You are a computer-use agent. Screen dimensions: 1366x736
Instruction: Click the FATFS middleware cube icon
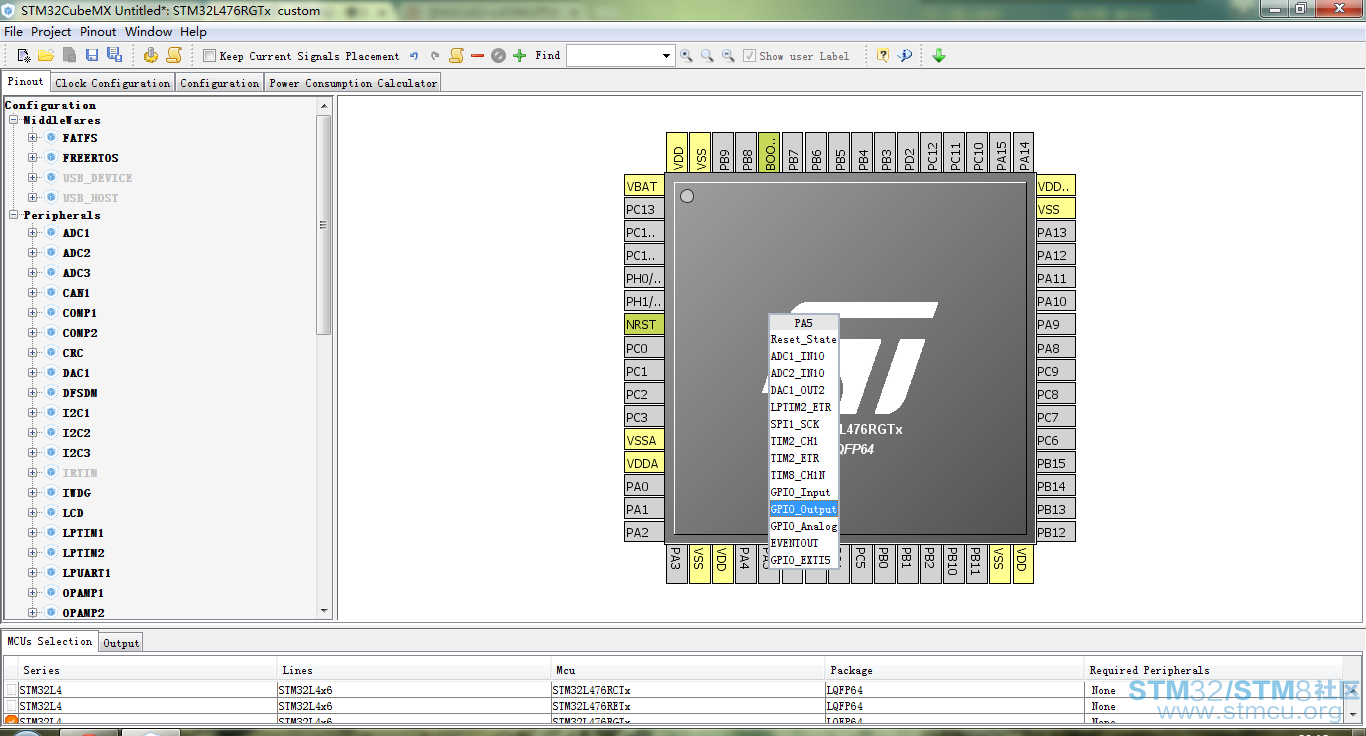coord(51,138)
